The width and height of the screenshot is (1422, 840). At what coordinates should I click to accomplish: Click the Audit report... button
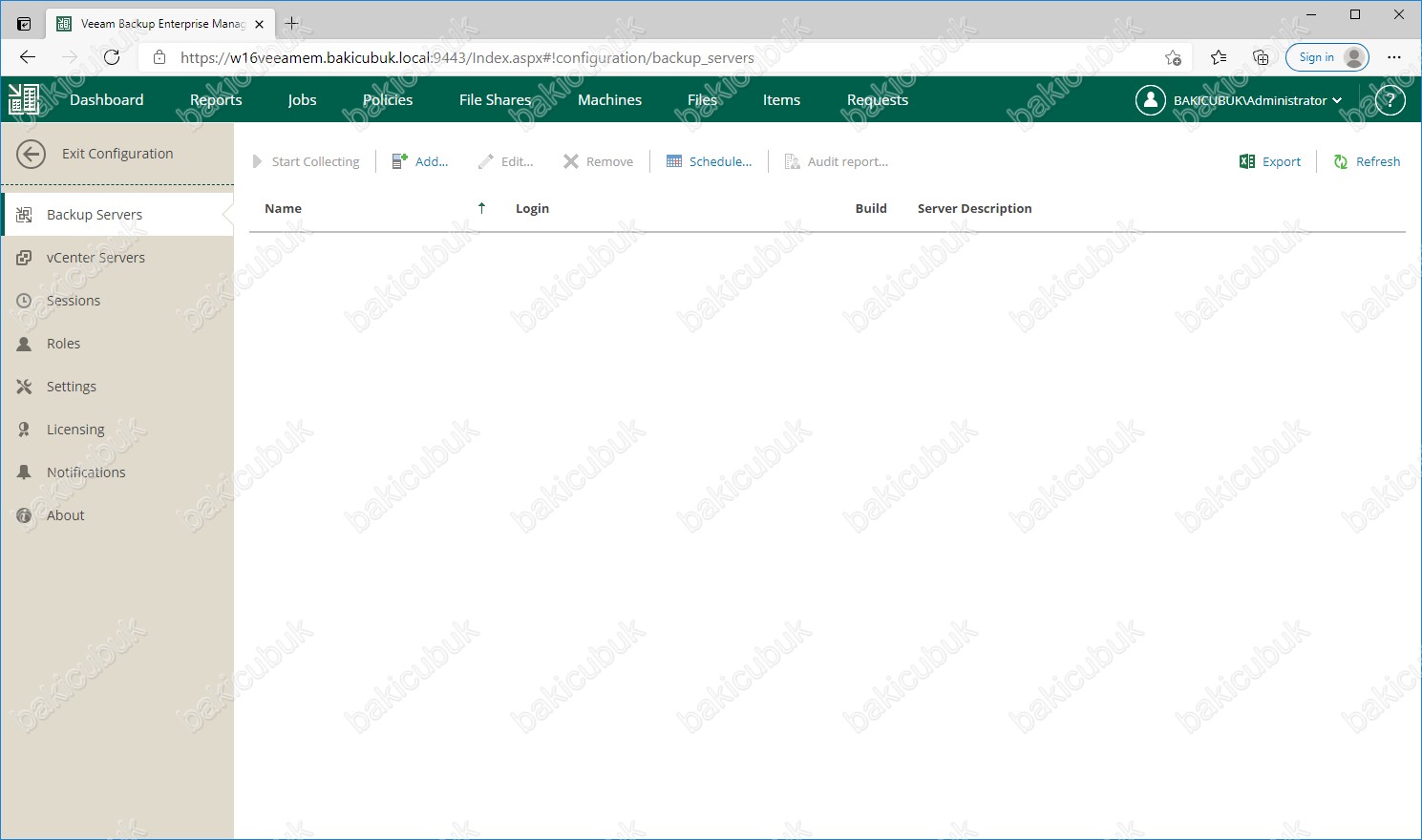837,161
